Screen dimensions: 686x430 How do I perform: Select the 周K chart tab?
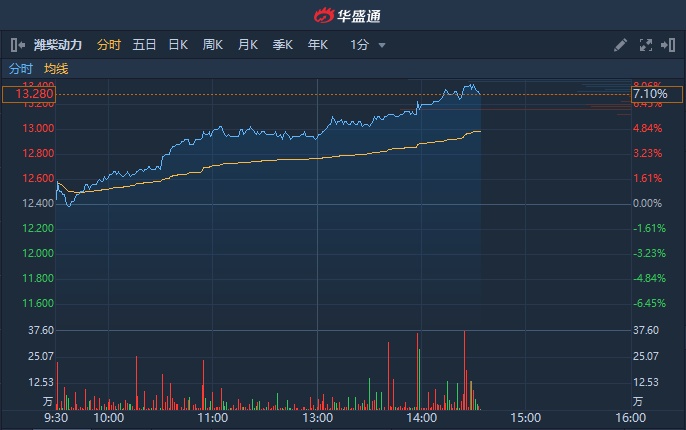(213, 45)
